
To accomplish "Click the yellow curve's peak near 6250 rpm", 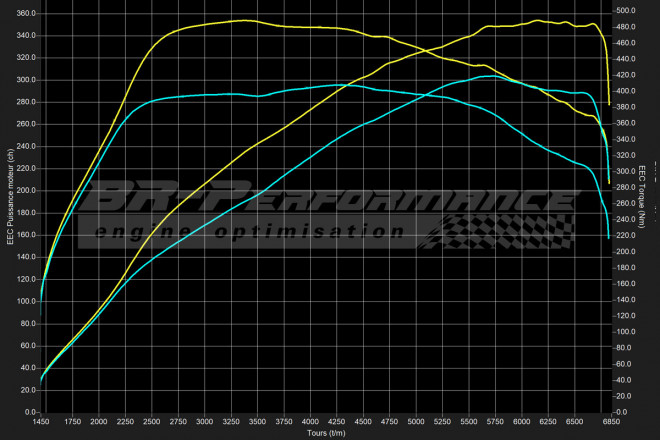I will pyautogui.click(x=540, y=20).
